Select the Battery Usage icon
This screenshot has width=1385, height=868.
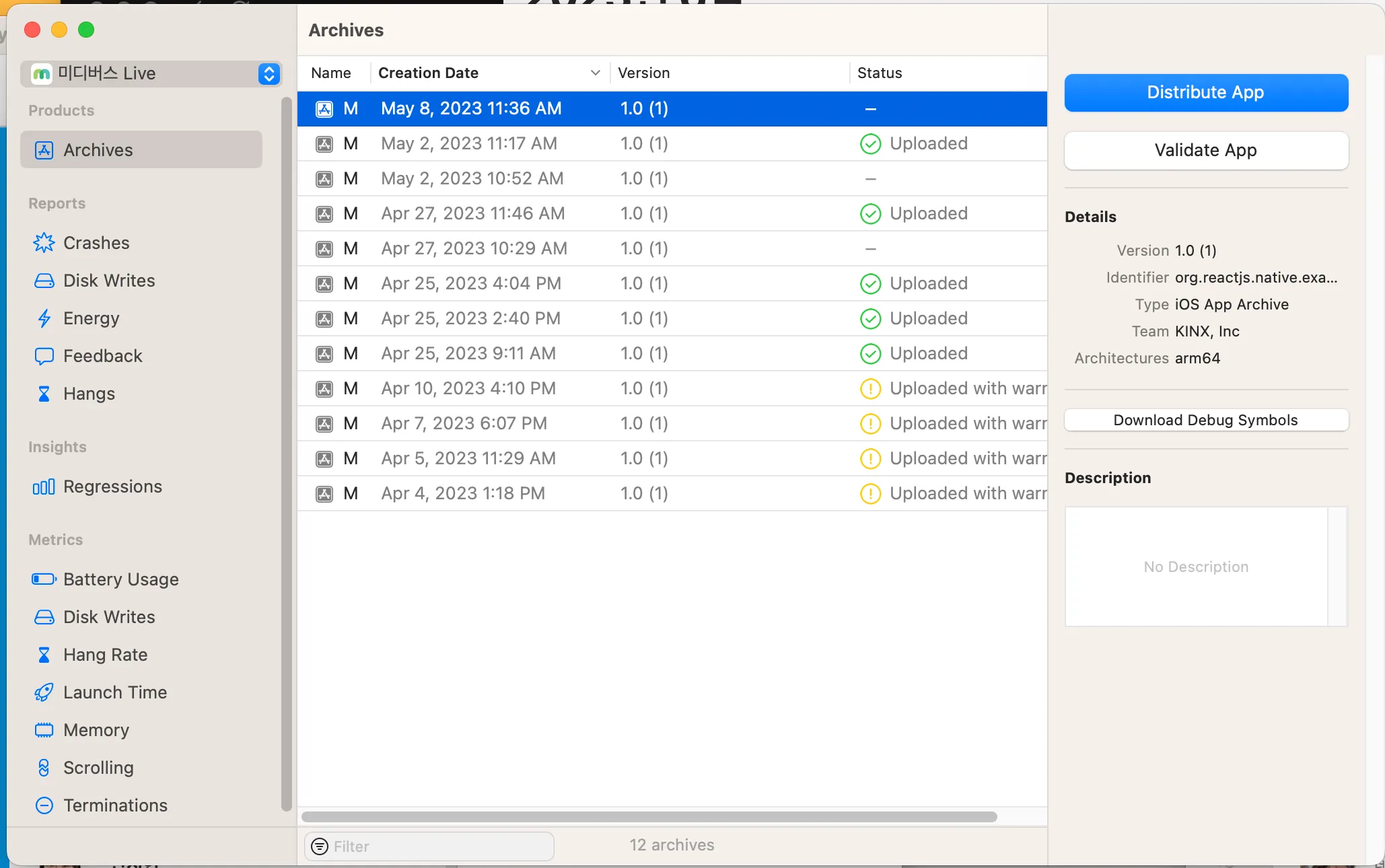tap(44, 579)
